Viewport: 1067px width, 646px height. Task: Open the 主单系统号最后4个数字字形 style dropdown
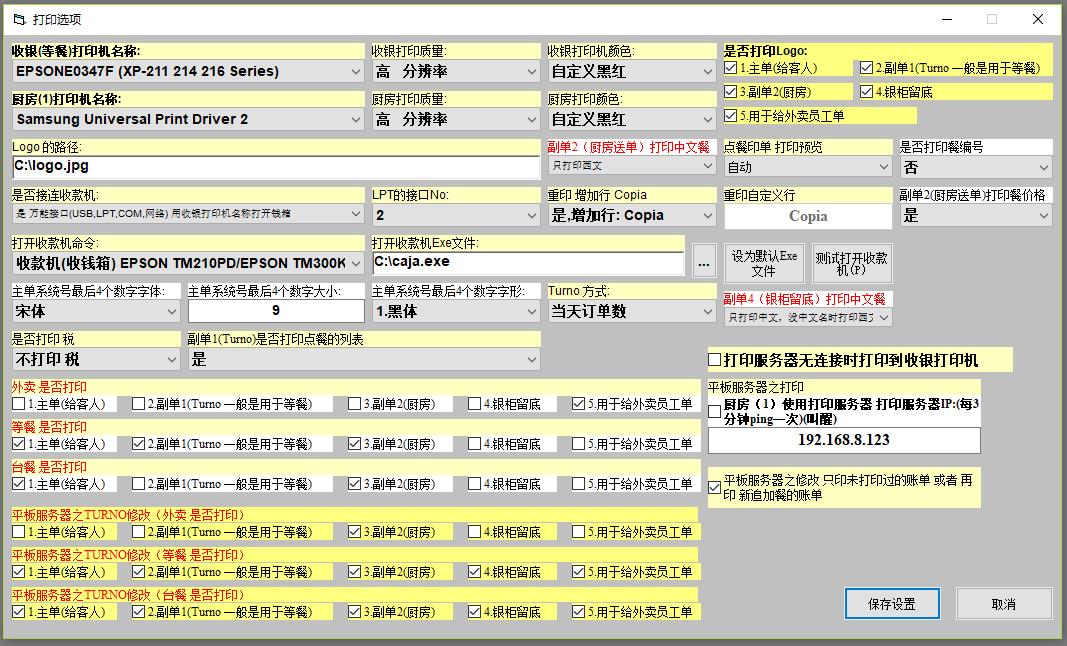(x=456, y=311)
